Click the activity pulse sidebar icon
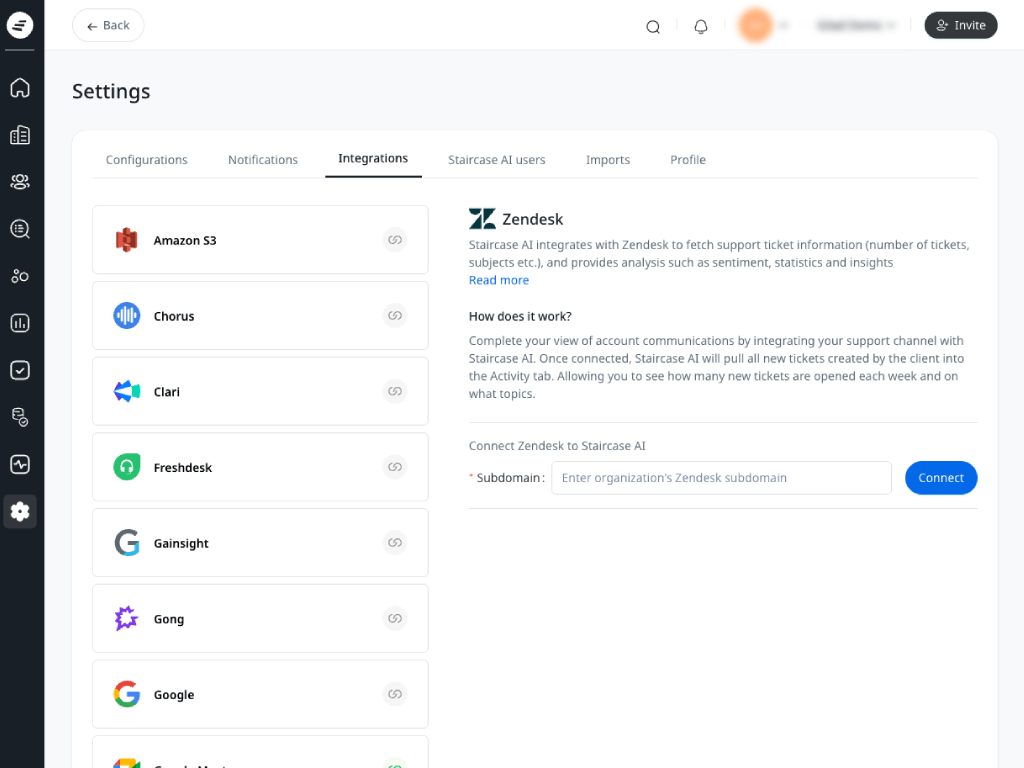This screenshot has width=1024, height=768. coord(20,464)
